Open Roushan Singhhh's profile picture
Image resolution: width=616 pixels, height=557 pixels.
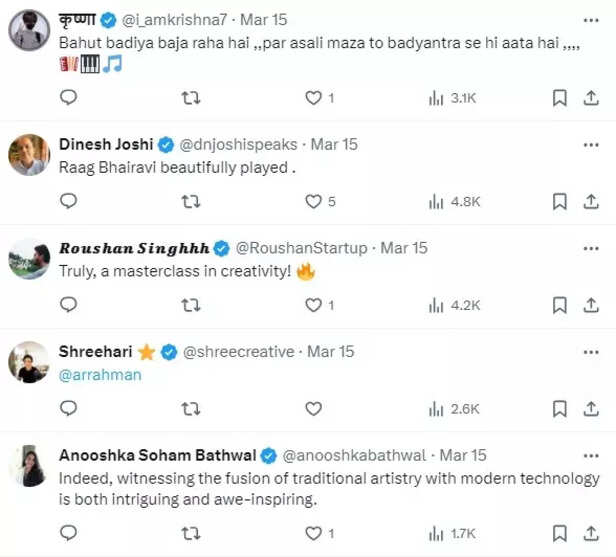[29, 259]
